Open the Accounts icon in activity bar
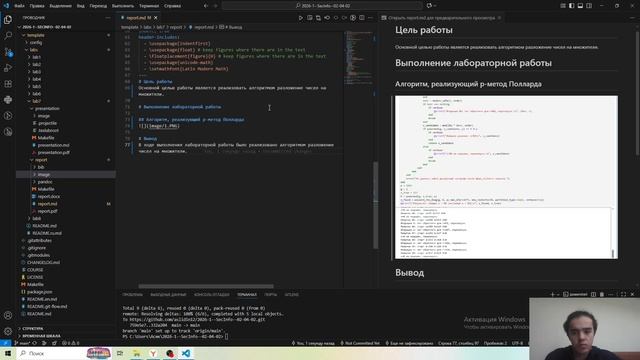Screen dimensions: 640x360 click(x=8, y=315)
